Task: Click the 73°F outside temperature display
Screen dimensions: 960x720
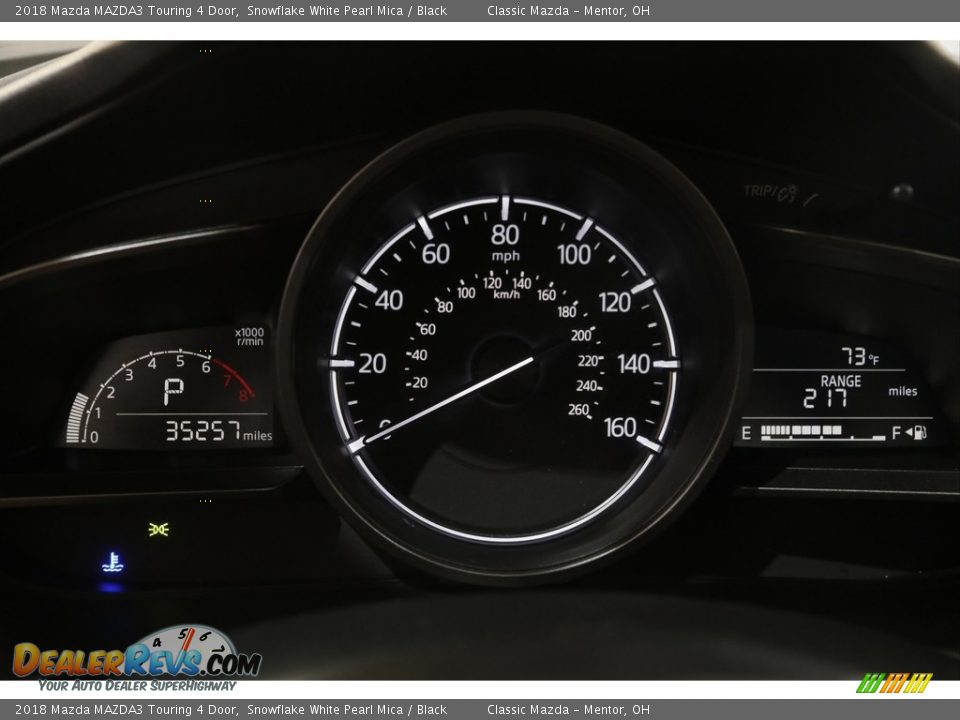Action: (859, 356)
